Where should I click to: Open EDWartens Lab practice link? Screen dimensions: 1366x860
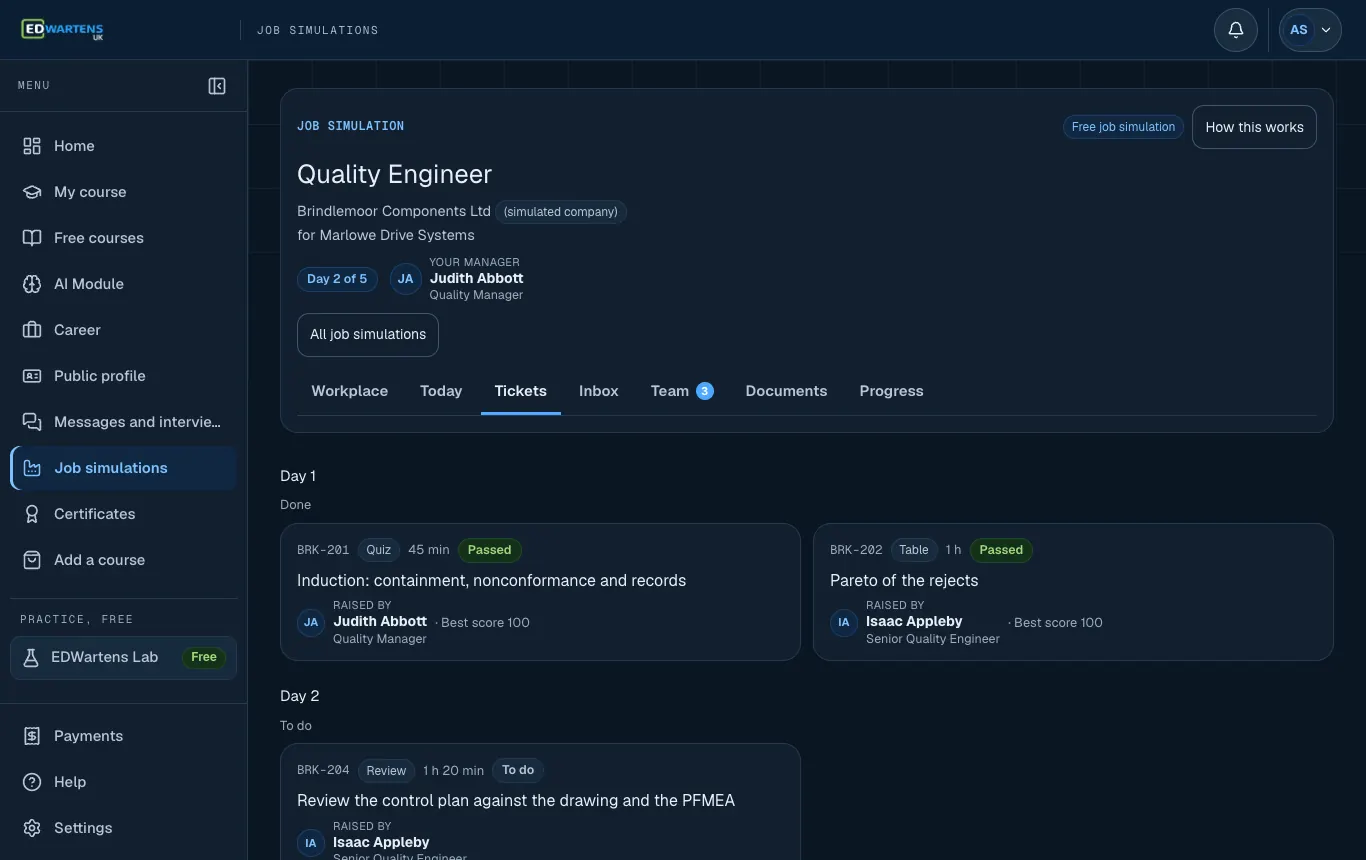pos(123,657)
